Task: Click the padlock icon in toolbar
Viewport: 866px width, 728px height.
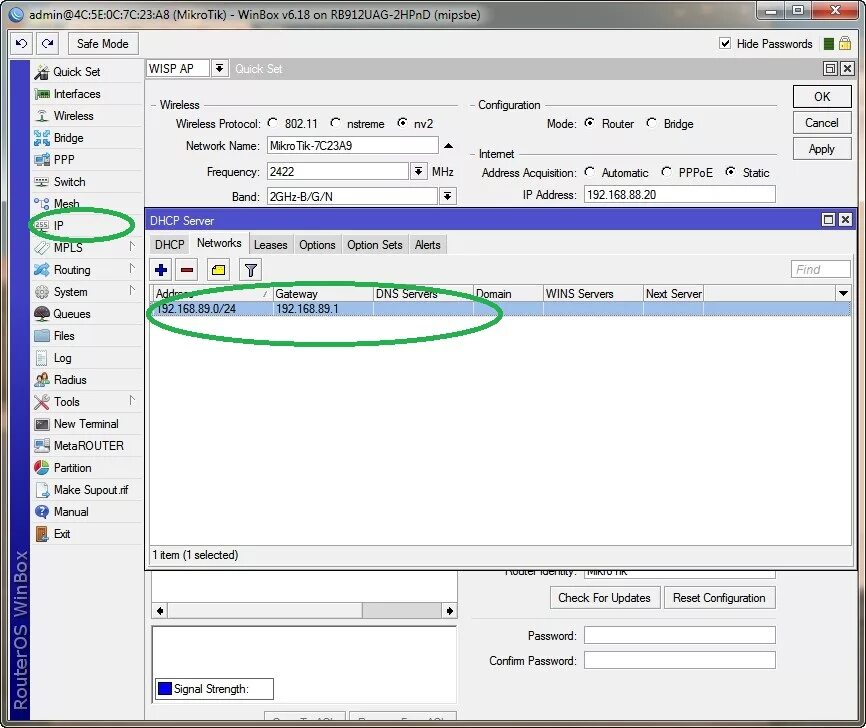Action: pyautogui.click(x=844, y=44)
